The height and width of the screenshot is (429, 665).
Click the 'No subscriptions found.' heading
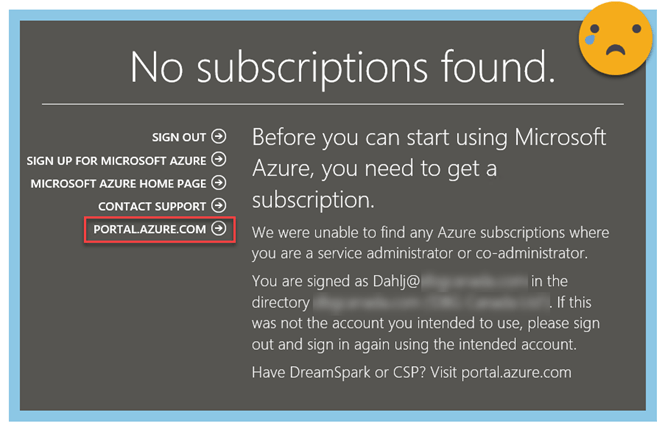pos(342,66)
